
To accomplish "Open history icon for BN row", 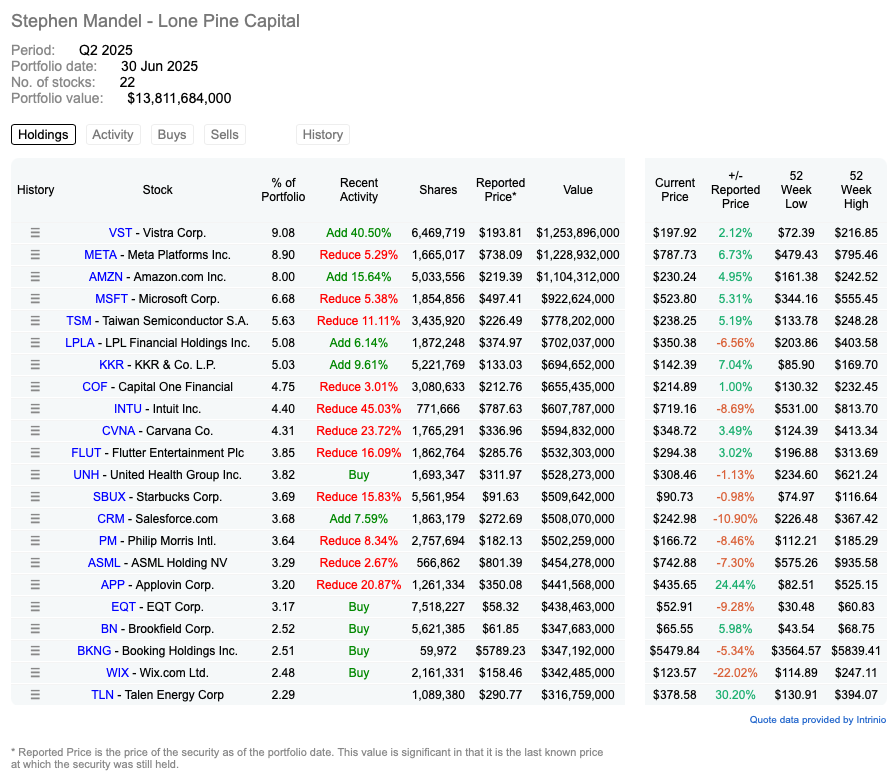I will (35, 629).
